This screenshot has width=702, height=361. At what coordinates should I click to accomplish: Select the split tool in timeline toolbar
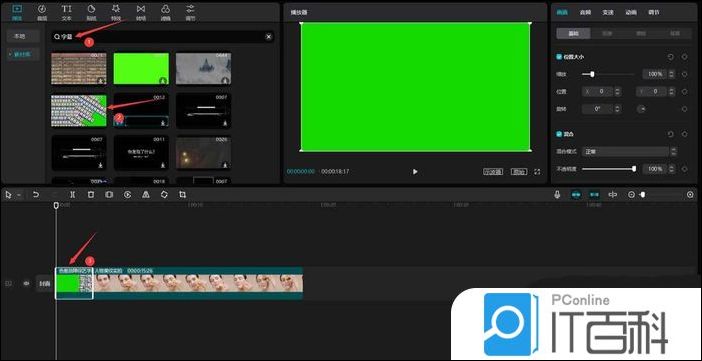[x=73, y=195]
